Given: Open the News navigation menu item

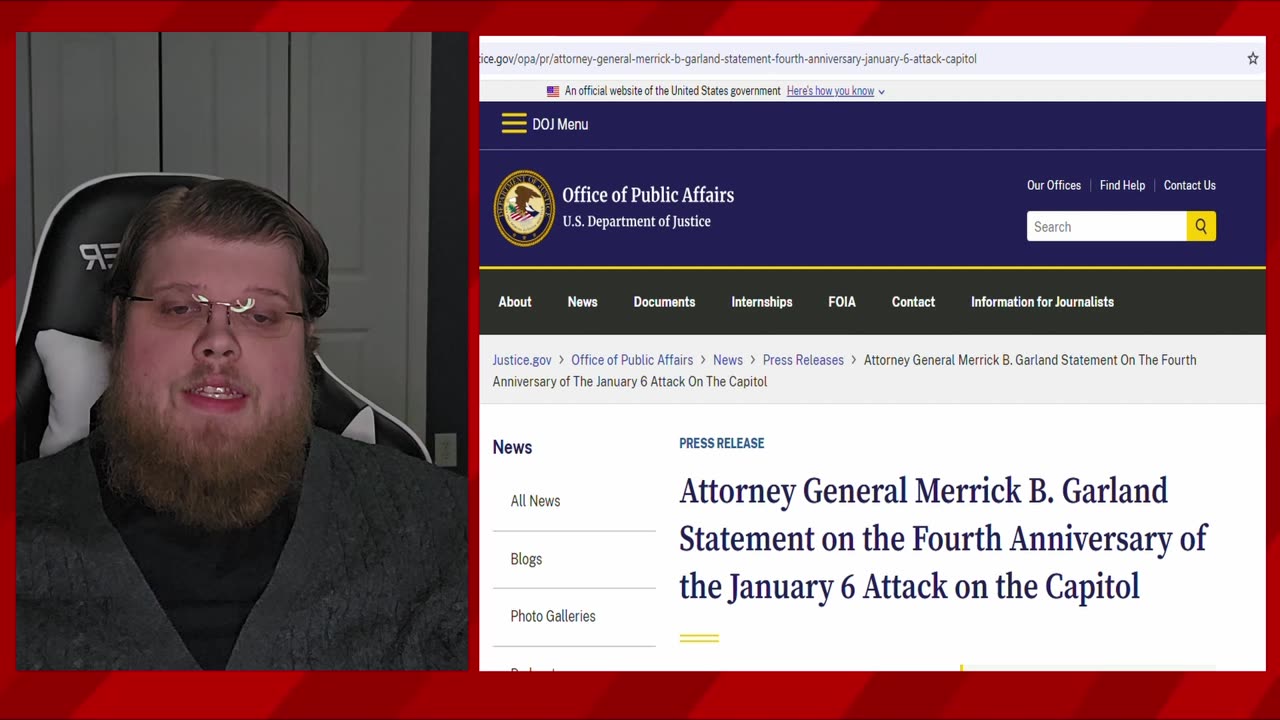Looking at the screenshot, I should [x=582, y=302].
